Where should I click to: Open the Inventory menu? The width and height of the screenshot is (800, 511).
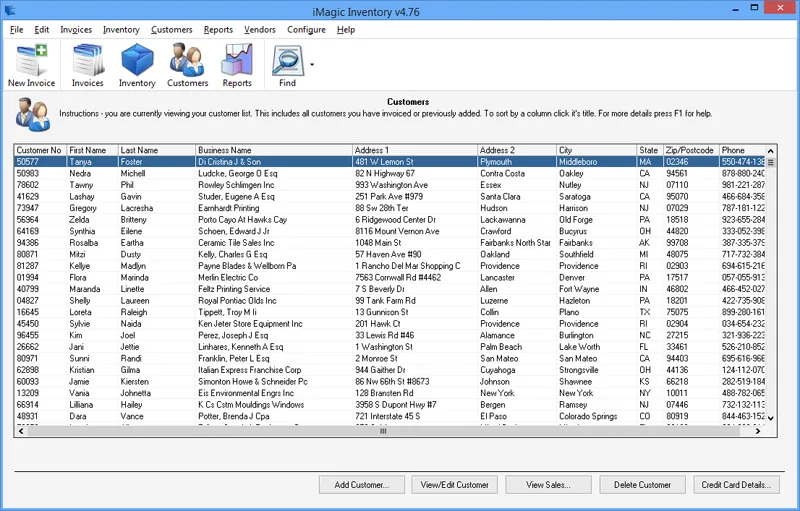[x=121, y=30]
